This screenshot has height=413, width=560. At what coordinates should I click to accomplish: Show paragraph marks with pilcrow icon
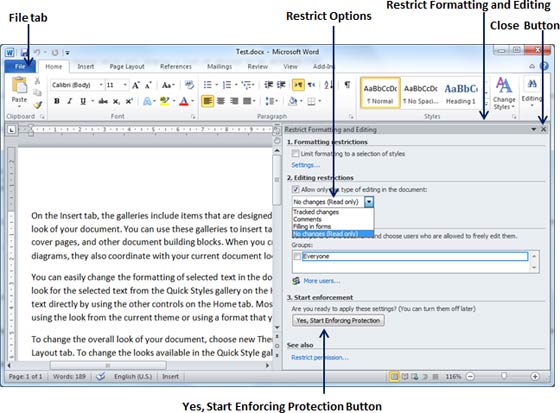[347, 85]
